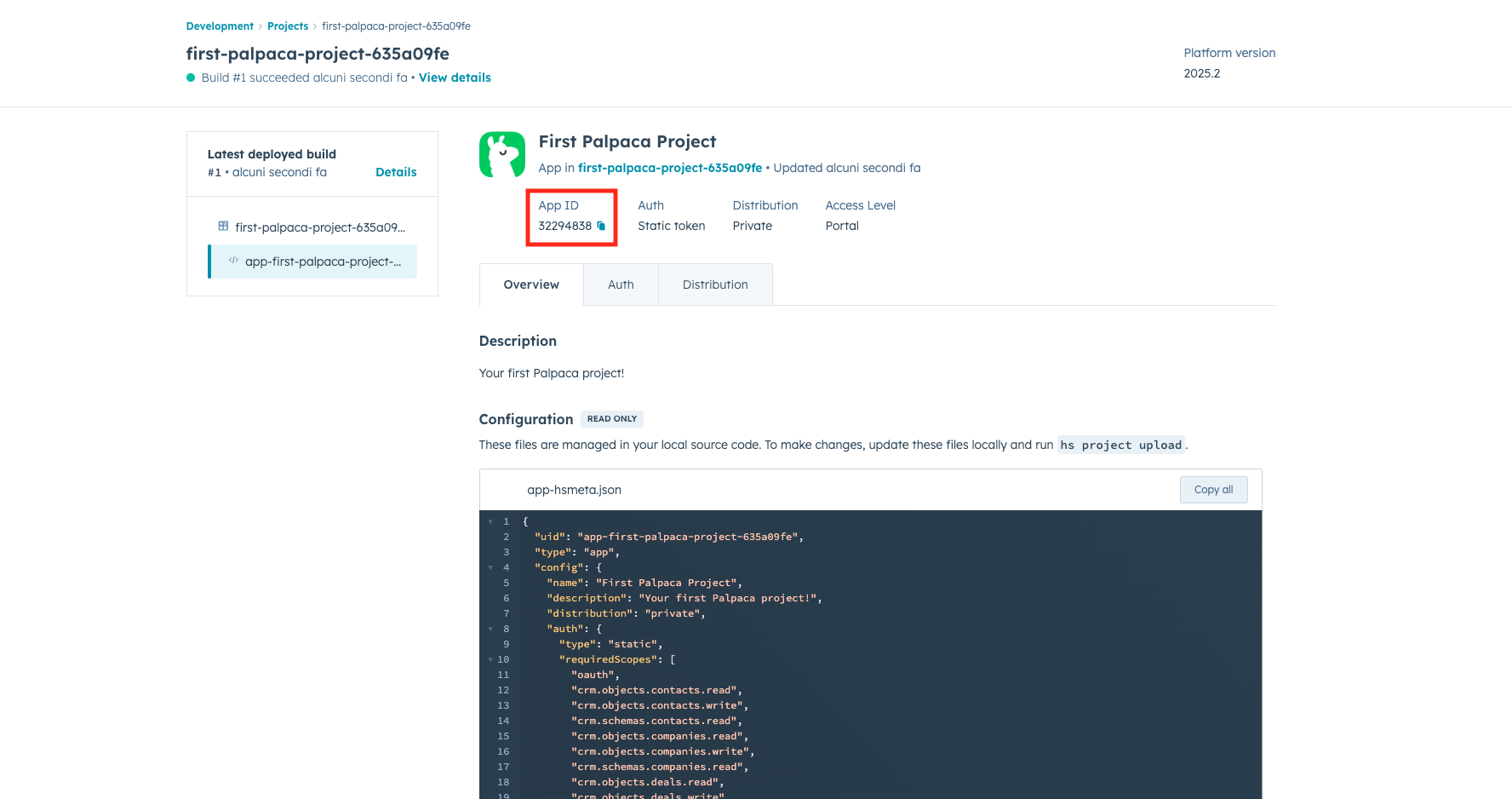Collapse the auth block on line 8
The width and height of the screenshot is (1512, 799).
click(490, 629)
